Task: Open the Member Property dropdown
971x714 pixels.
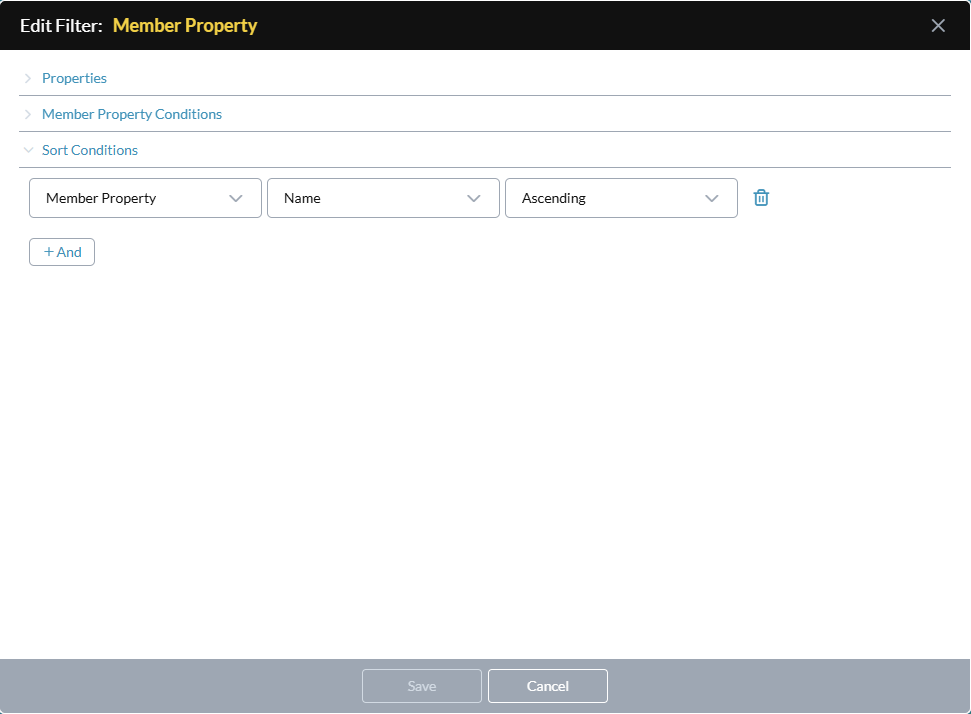Action: (x=146, y=198)
